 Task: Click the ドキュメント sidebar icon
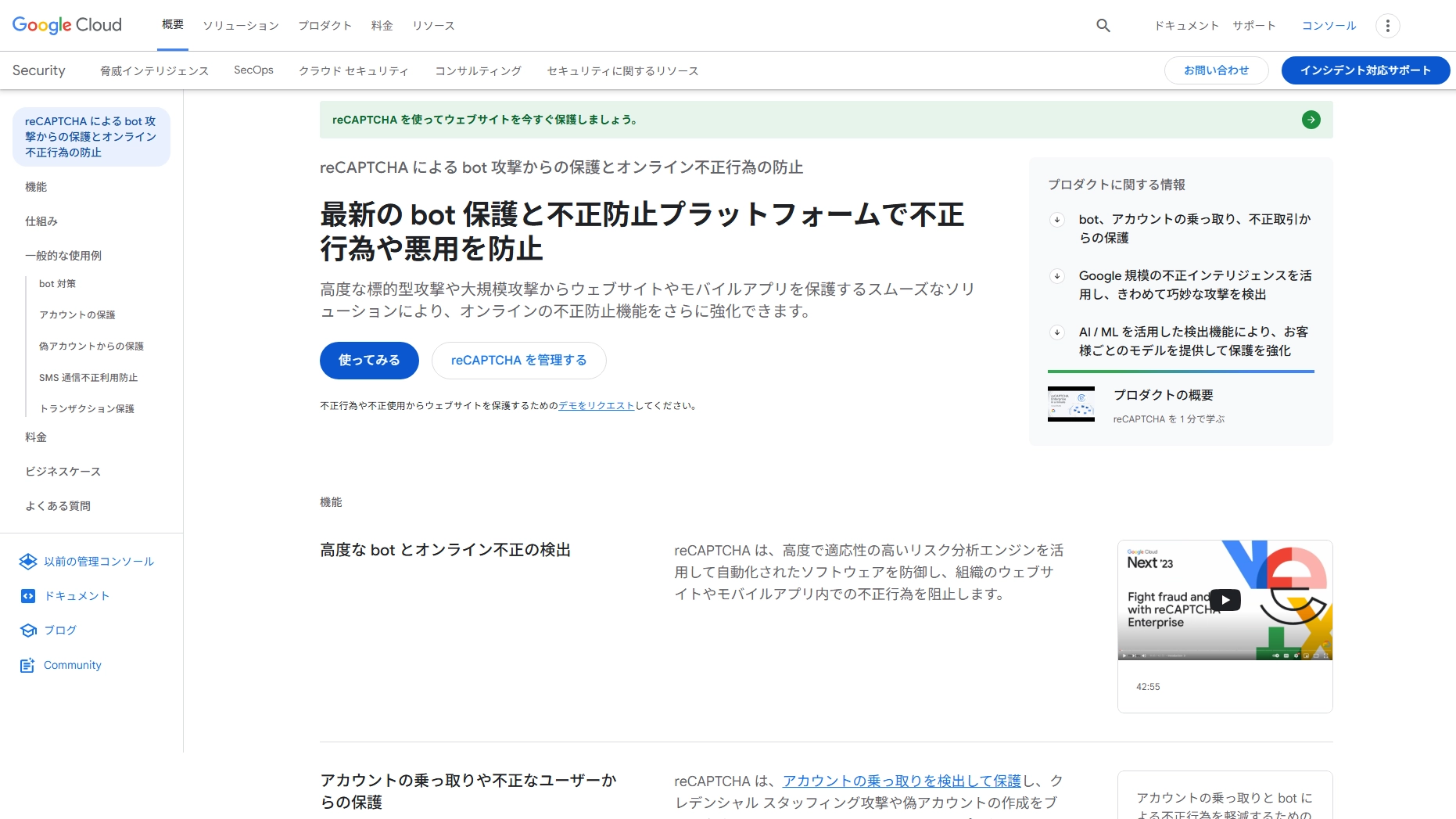[x=28, y=596]
